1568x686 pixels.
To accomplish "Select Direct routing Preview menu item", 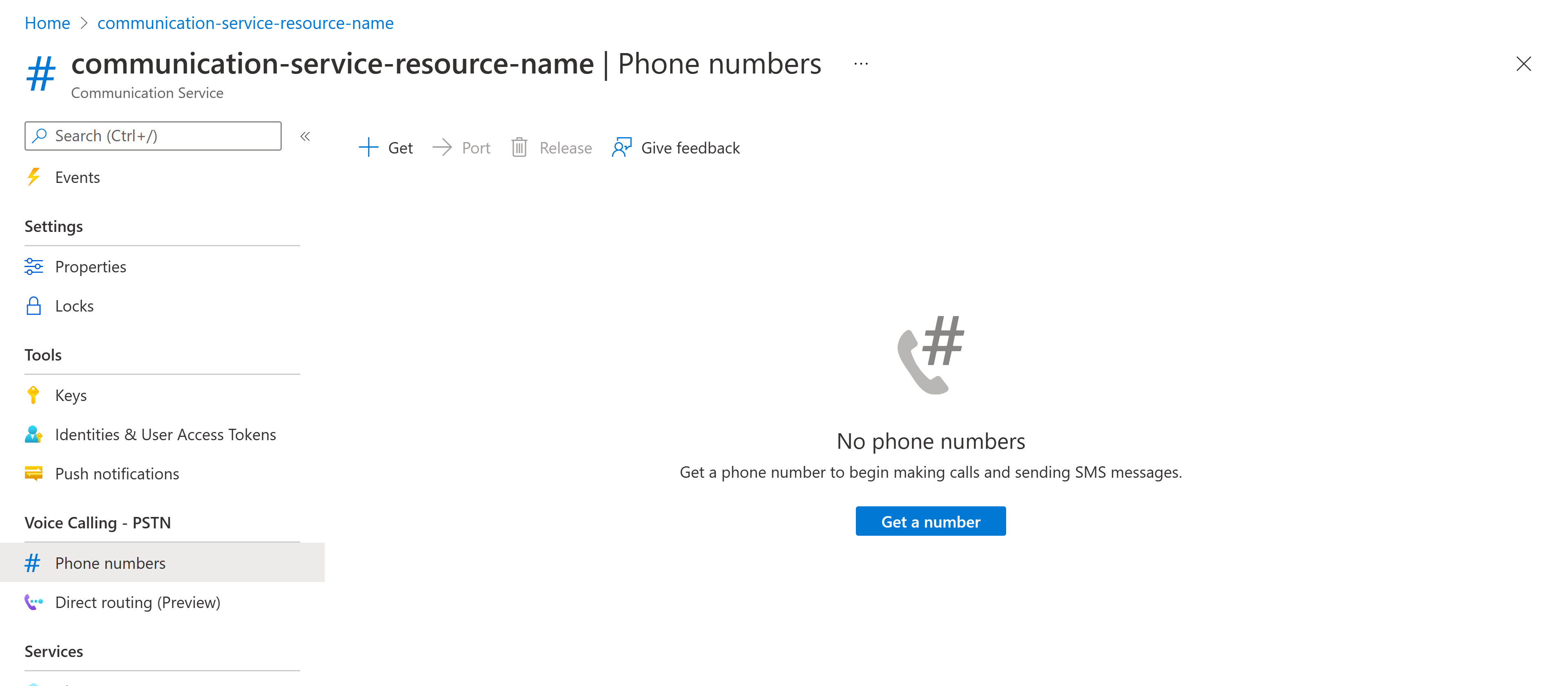I will click(x=138, y=602).
